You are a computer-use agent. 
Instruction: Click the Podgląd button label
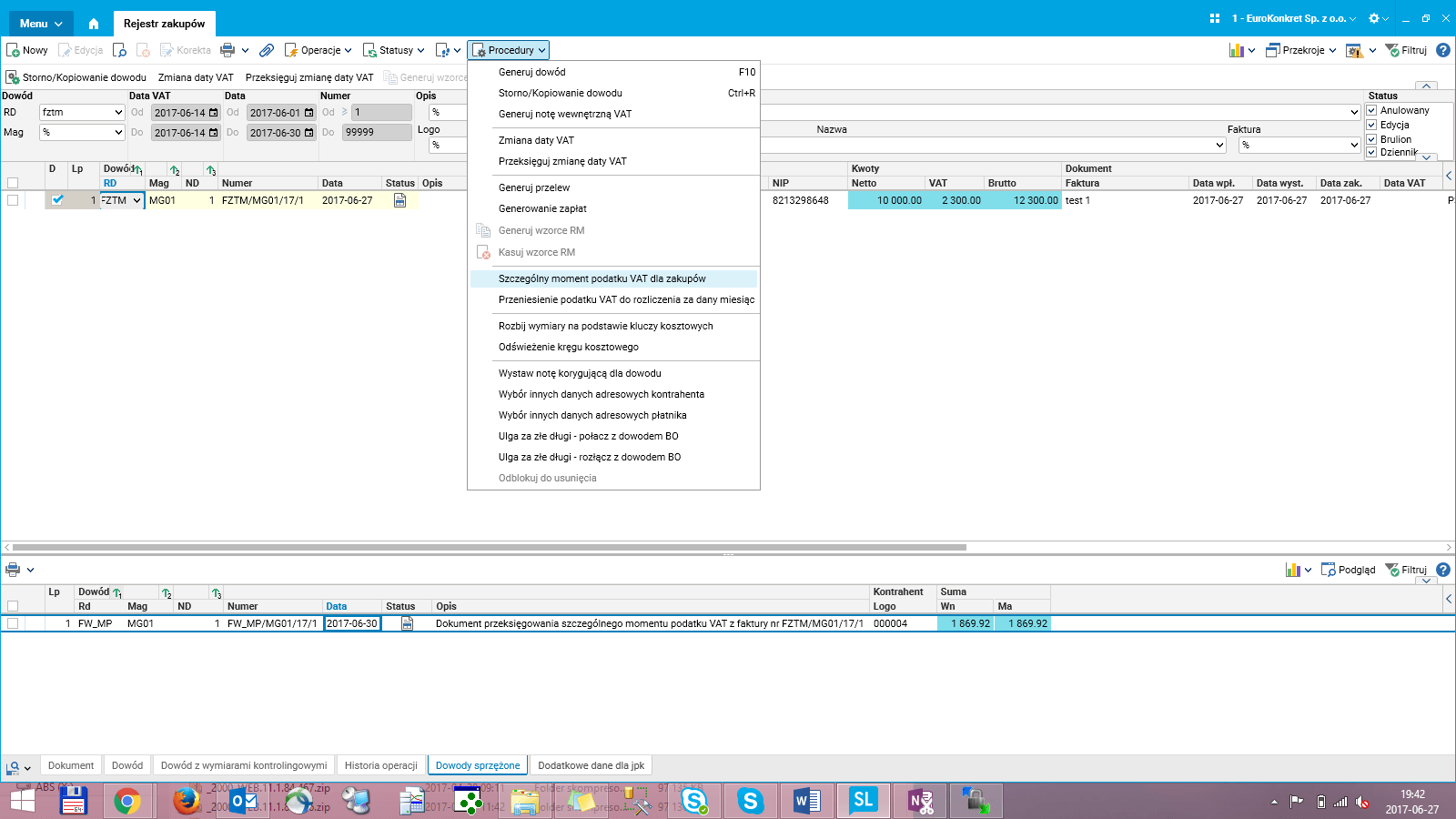click(x=1357, y=570)
